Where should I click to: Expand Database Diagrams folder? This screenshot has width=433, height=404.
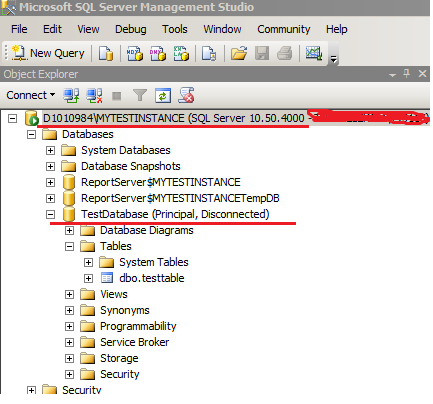click(x=69, y=230)
